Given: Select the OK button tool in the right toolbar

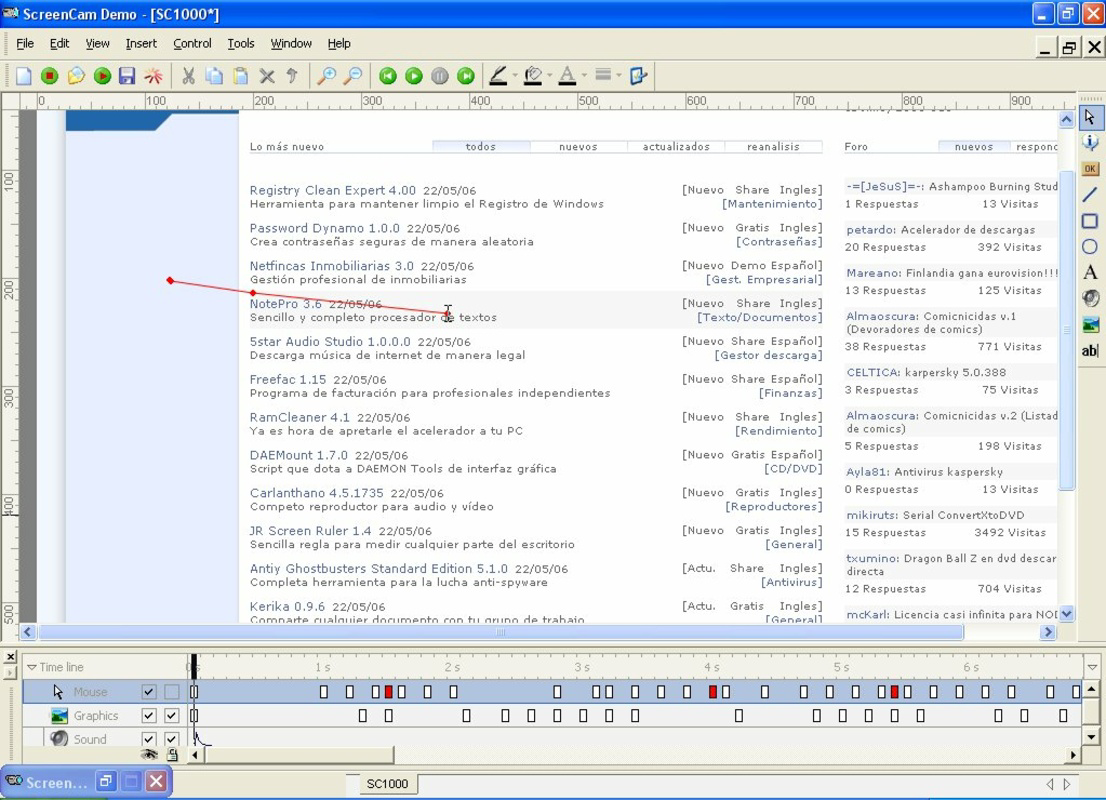Looking at the screenshot, I should click(x=1090, y=169).
